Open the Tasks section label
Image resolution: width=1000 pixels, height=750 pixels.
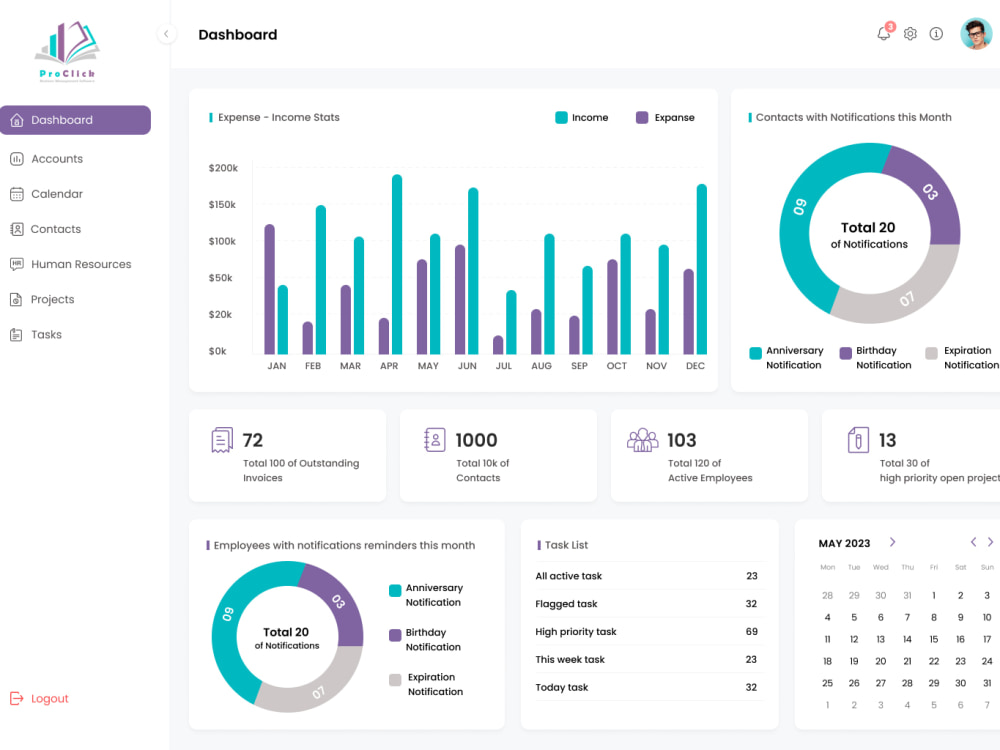click(x=47, y=334)
